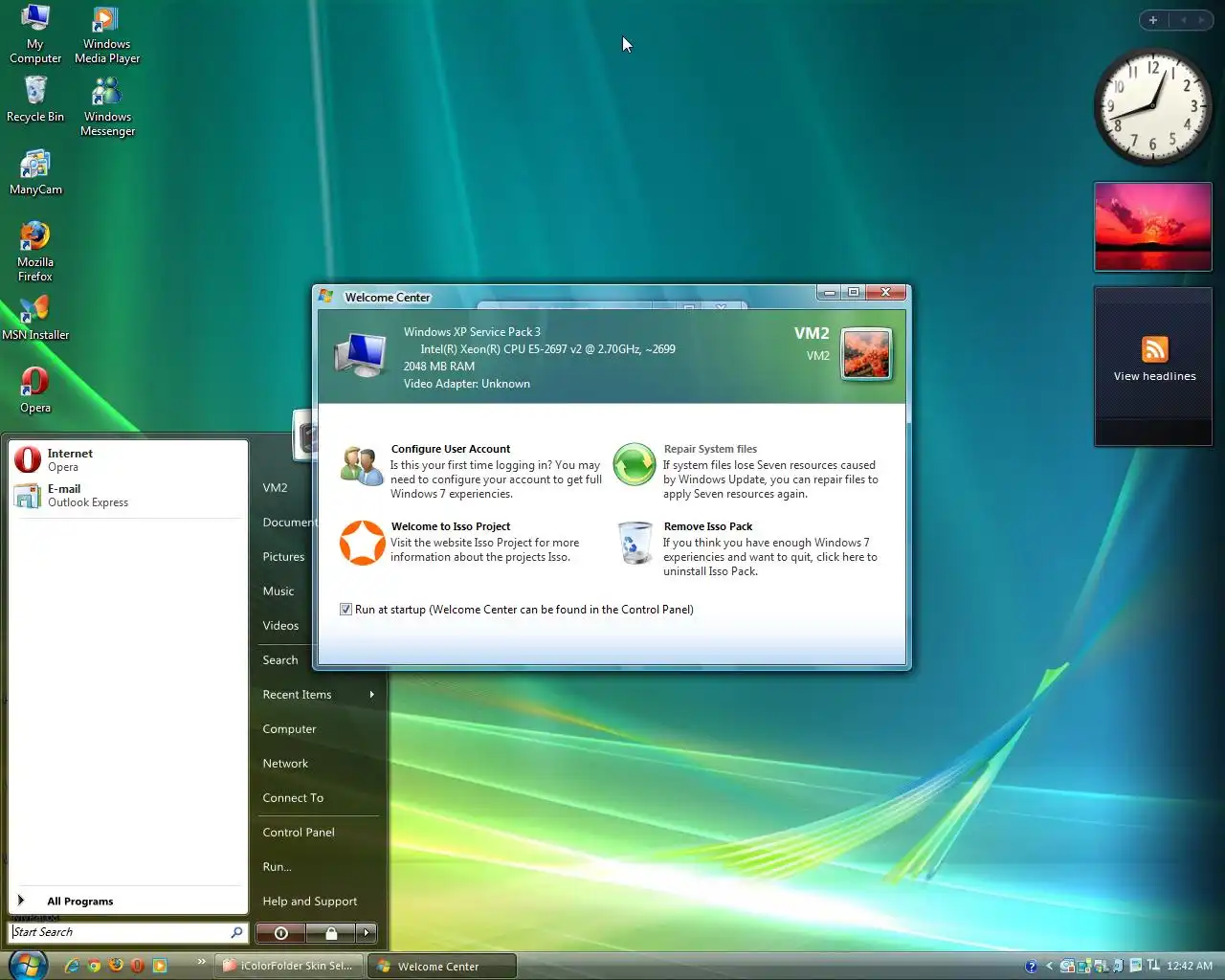Click the search magnifier in Start Search
The height and width of the screenshot is (980, 1225).
pos(236,932)
